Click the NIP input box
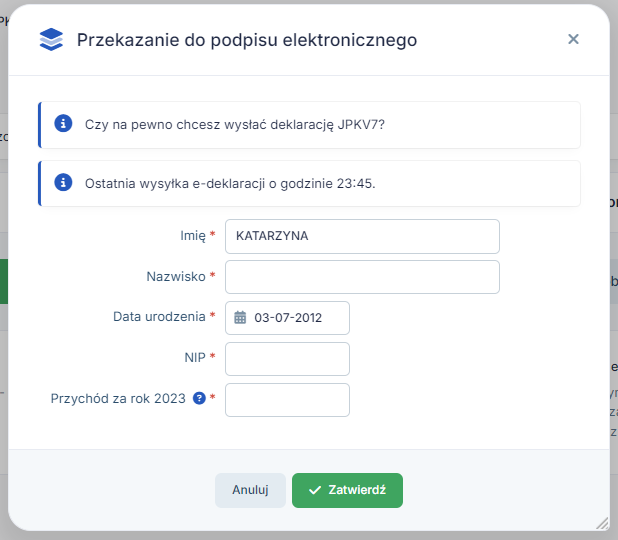 (x=287, y=359)
